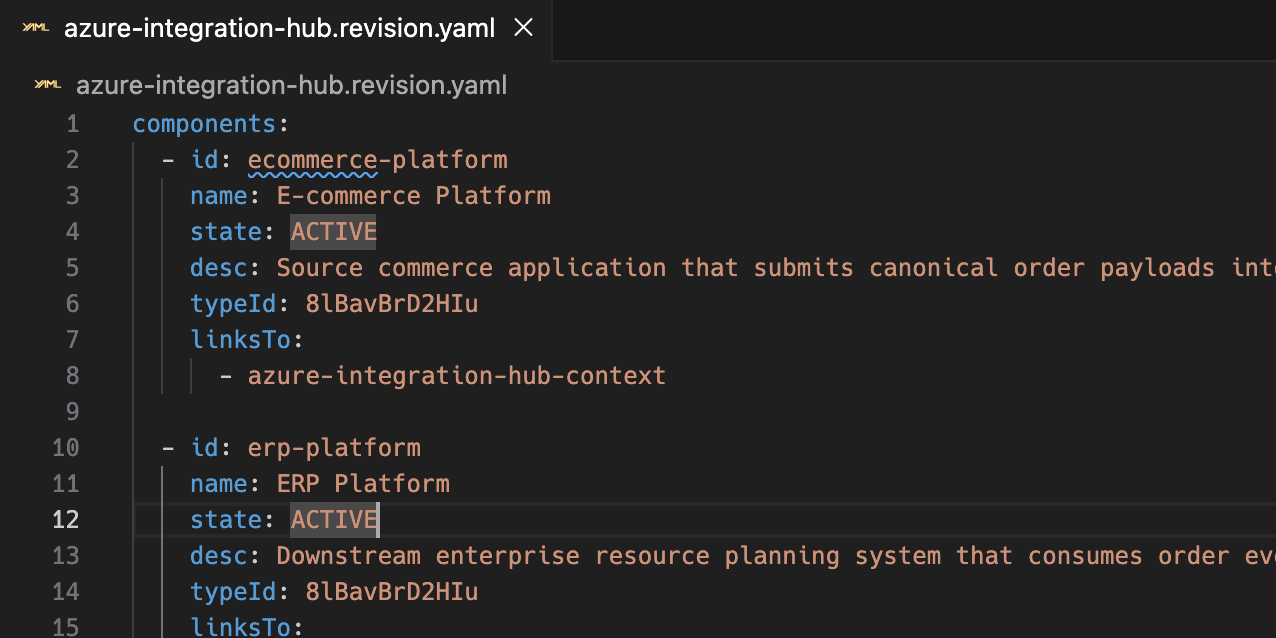Screen dimensions: 1276x638
Task: Click the azure-integration-hub-context list entry
Action: point(456,375)
